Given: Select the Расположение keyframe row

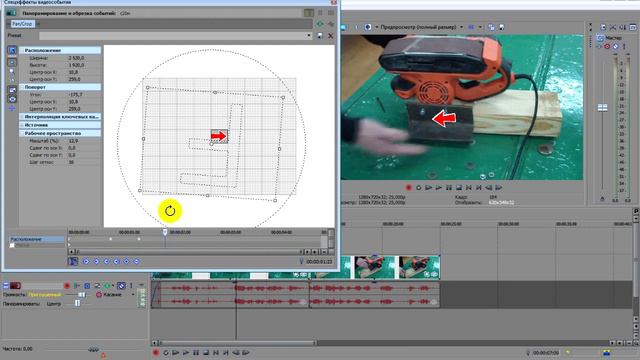Looking at the screenshot, I should point(37,239).
